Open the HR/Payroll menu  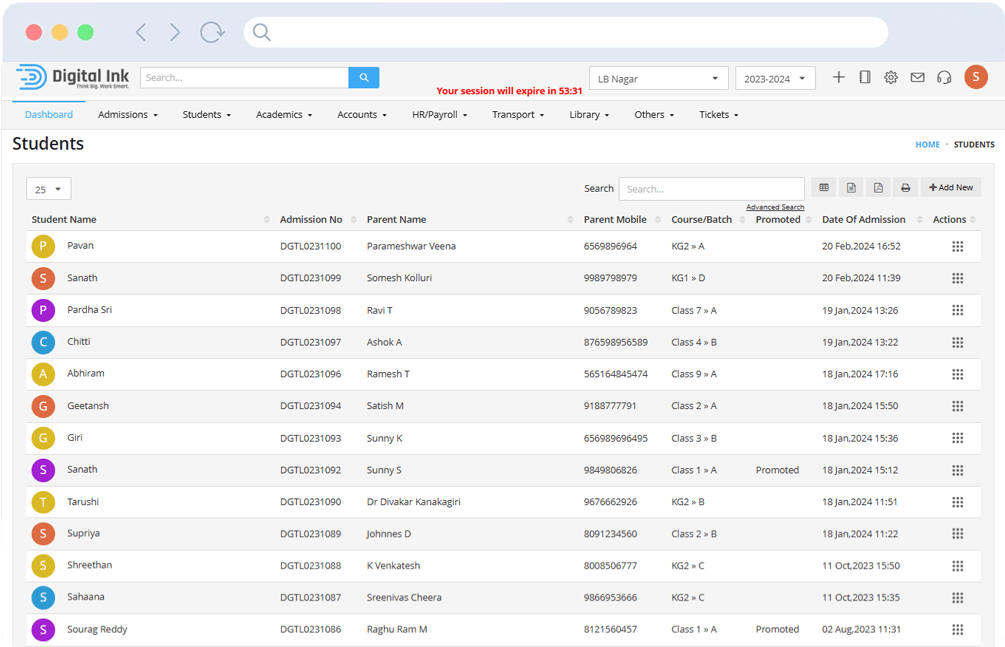pos(440,115)
